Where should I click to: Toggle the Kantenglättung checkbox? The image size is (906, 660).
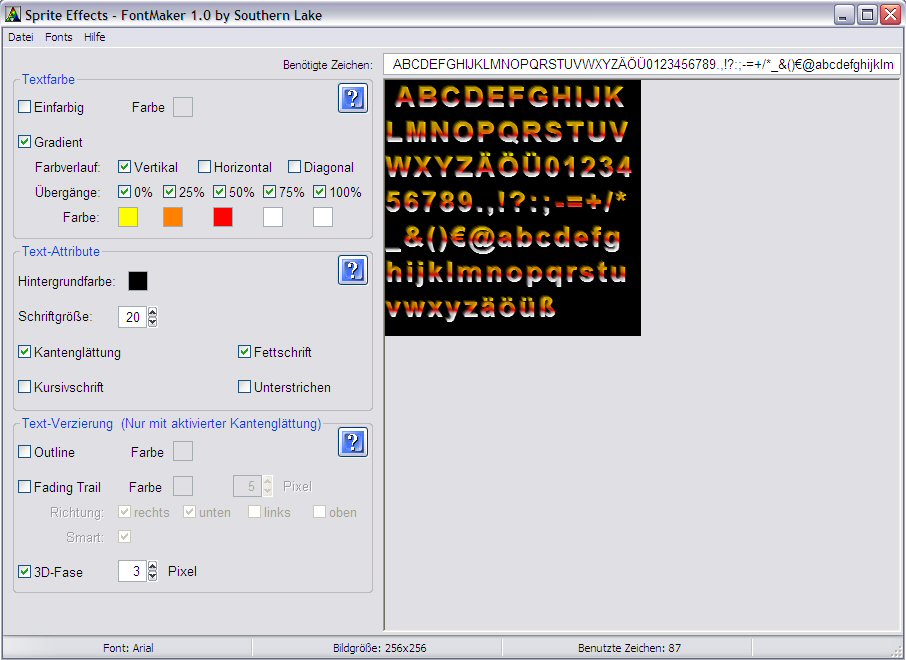(x=24, y=351)
